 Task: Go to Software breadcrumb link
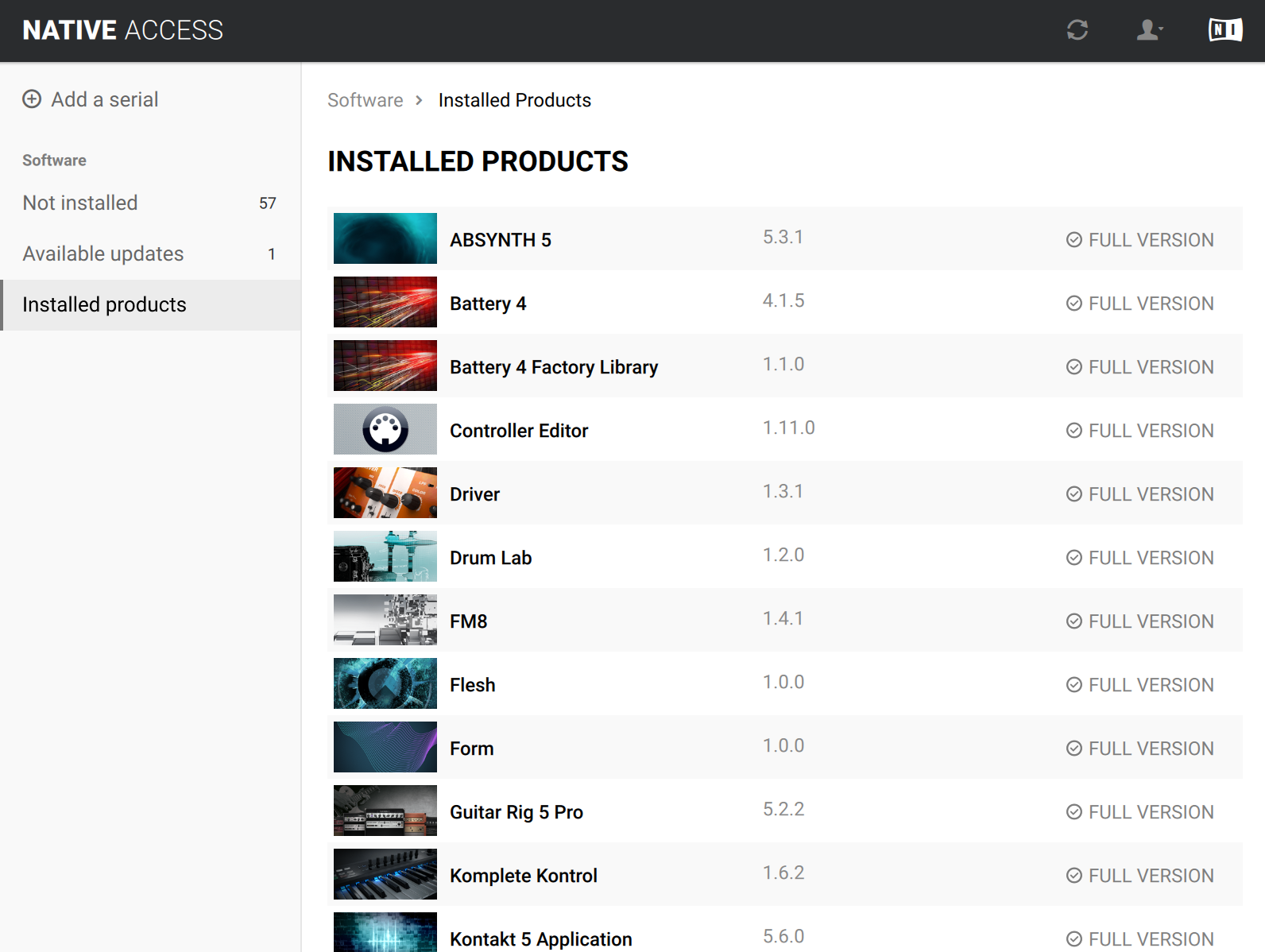[366, 100]
